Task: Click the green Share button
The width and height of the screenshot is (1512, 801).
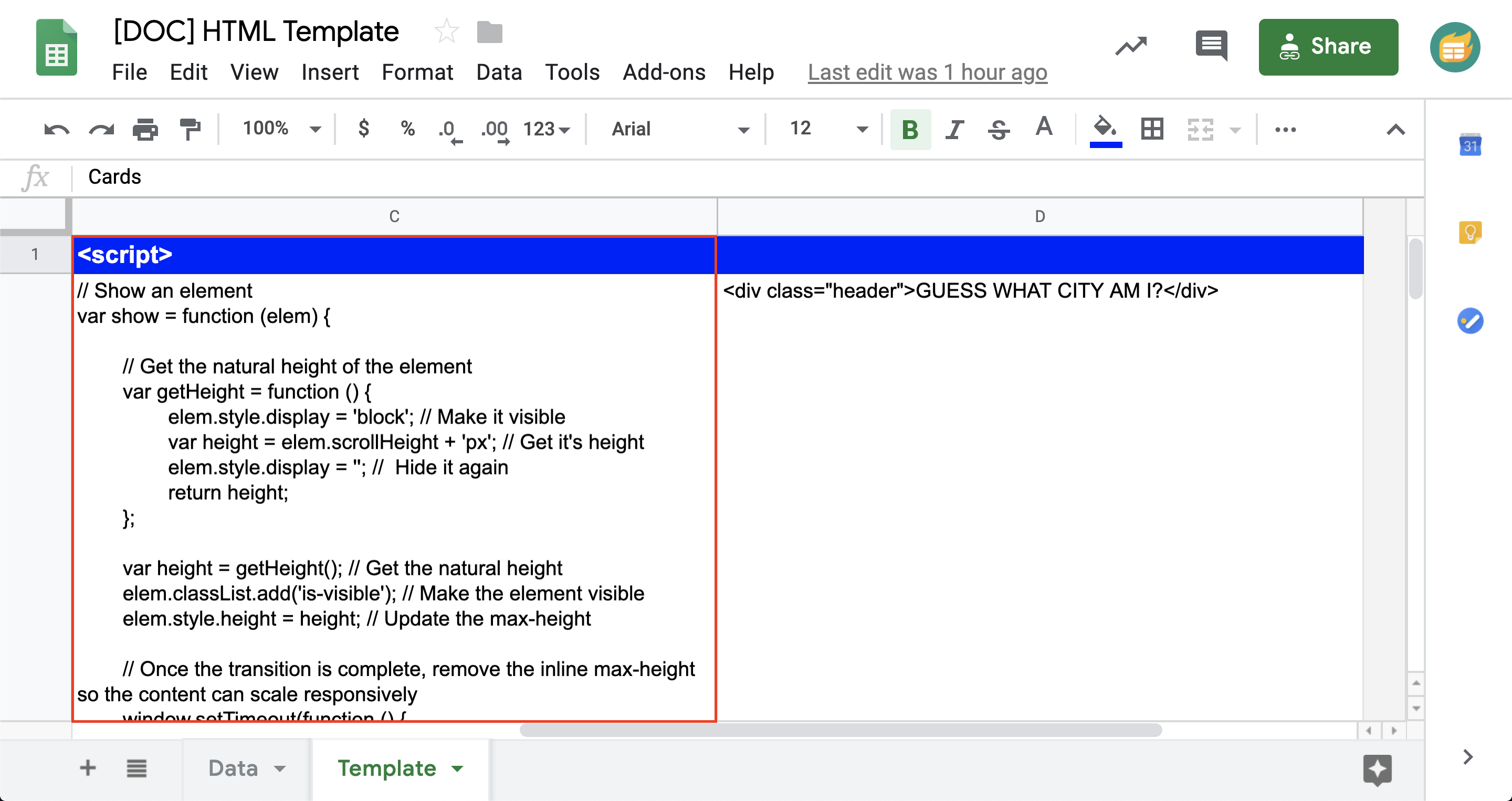Action: (x=1328, y=46)
